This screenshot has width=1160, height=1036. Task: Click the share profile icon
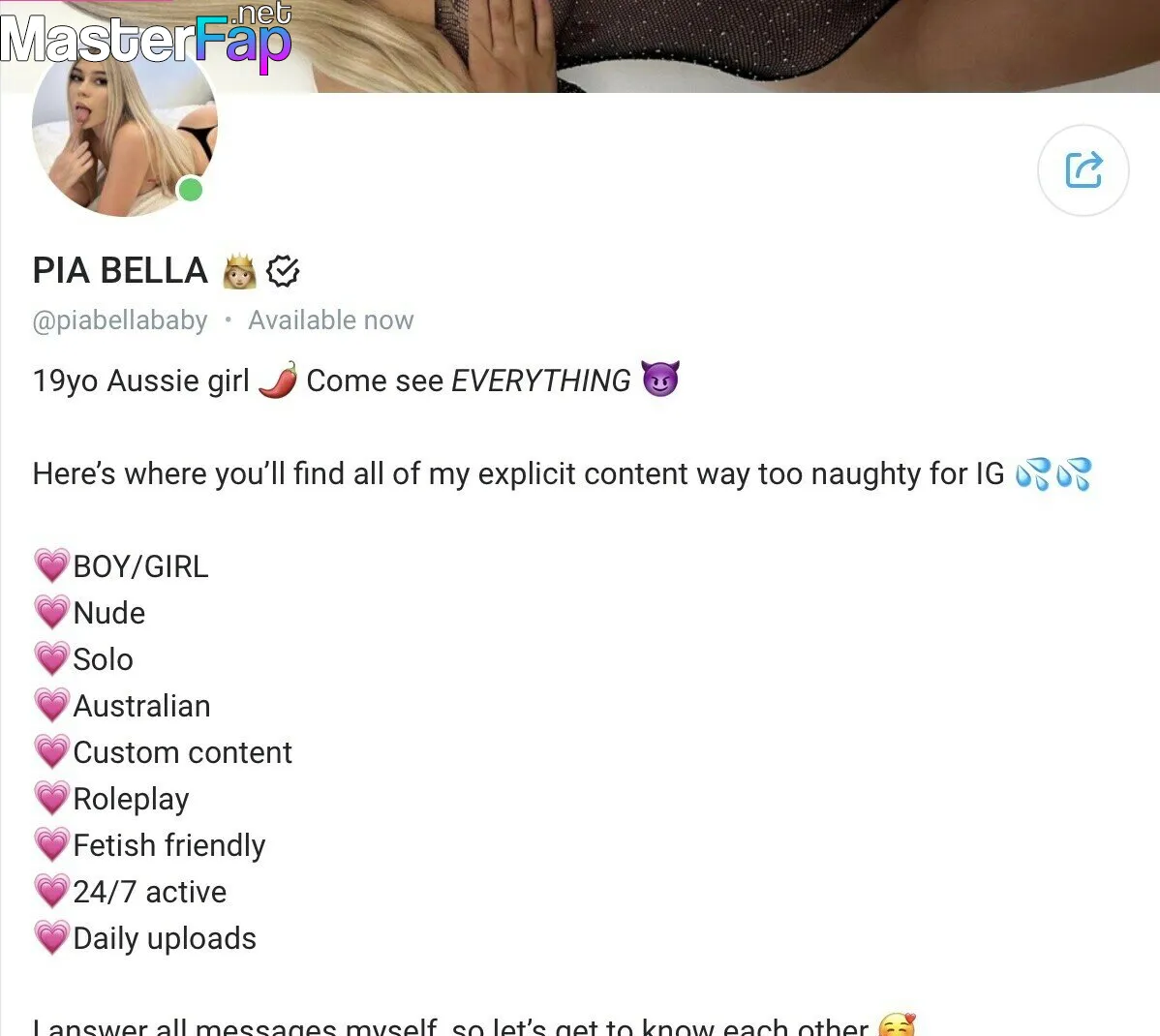pyautogui.click(x=1084, y=170)
